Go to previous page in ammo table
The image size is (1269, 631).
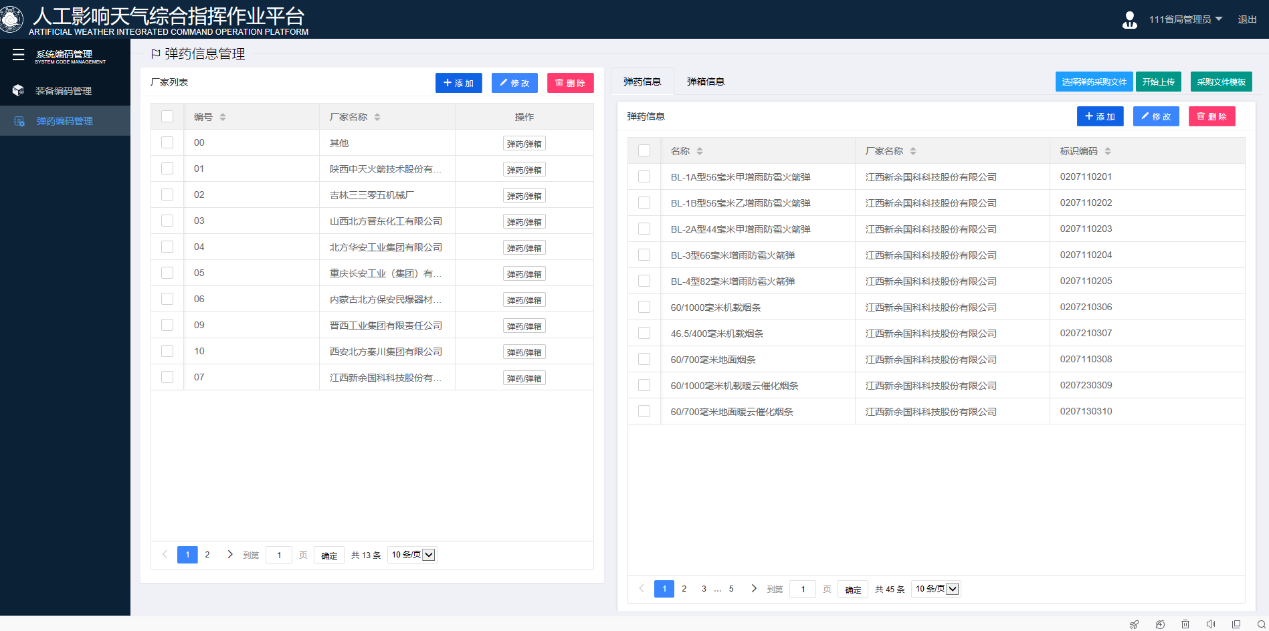pos(642,589)
